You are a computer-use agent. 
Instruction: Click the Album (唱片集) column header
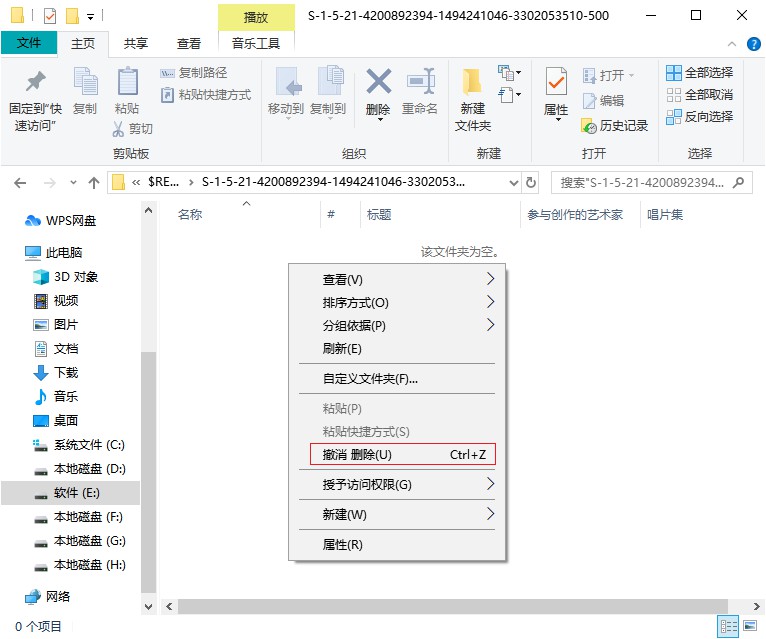coord(665,214)
